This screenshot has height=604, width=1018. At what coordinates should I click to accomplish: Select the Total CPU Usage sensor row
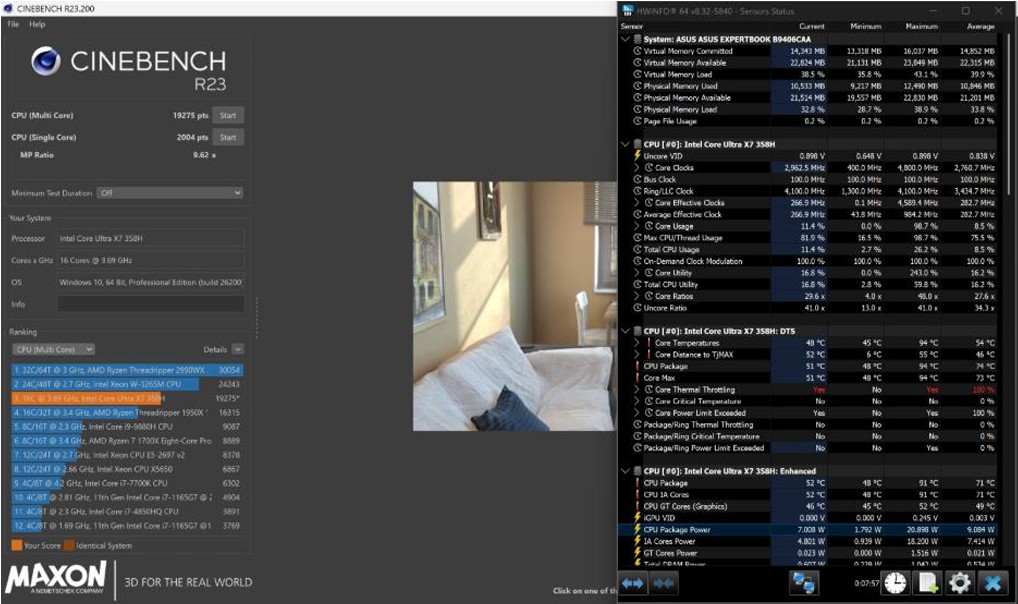pos(809,249)
